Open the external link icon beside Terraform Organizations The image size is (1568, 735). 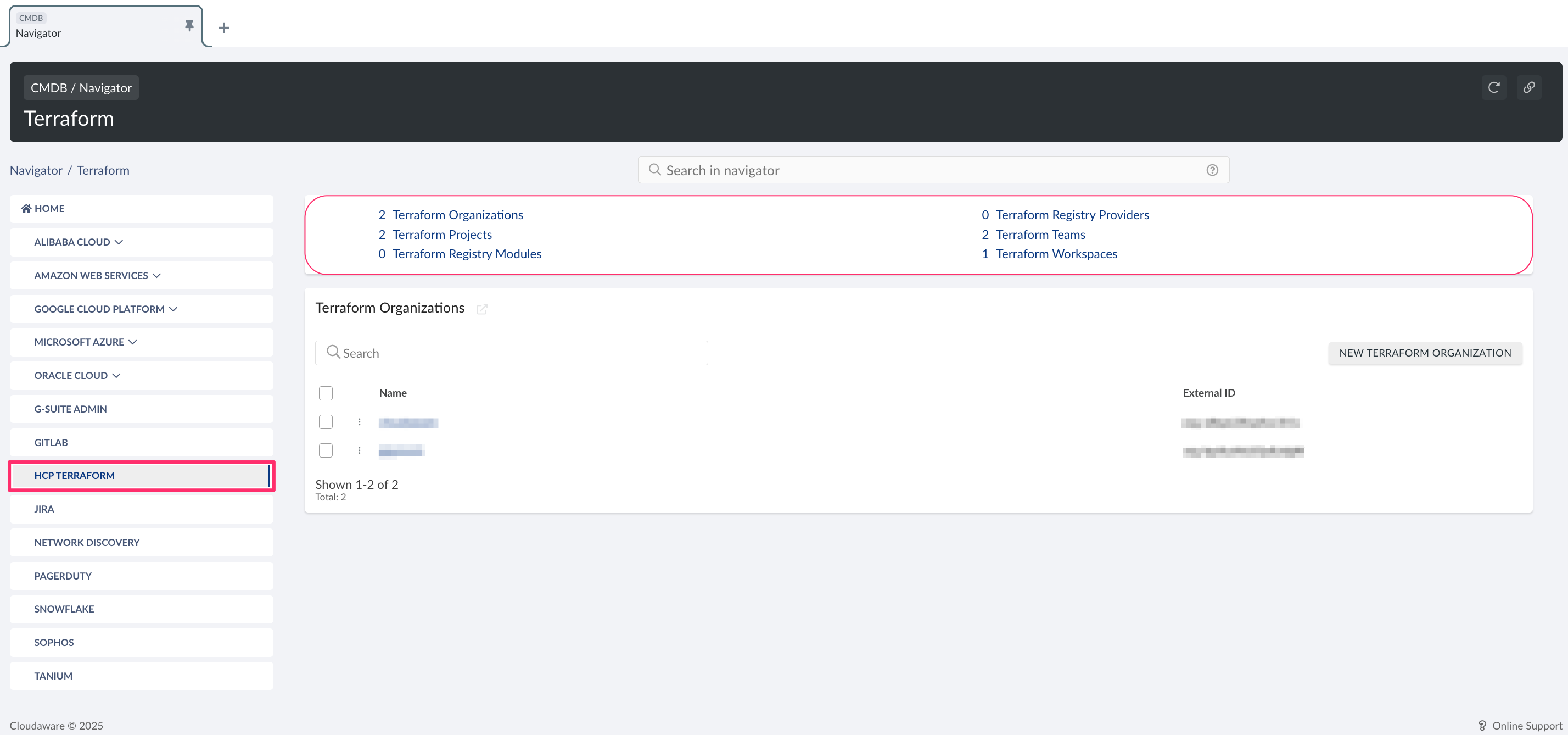coord(482,309)
